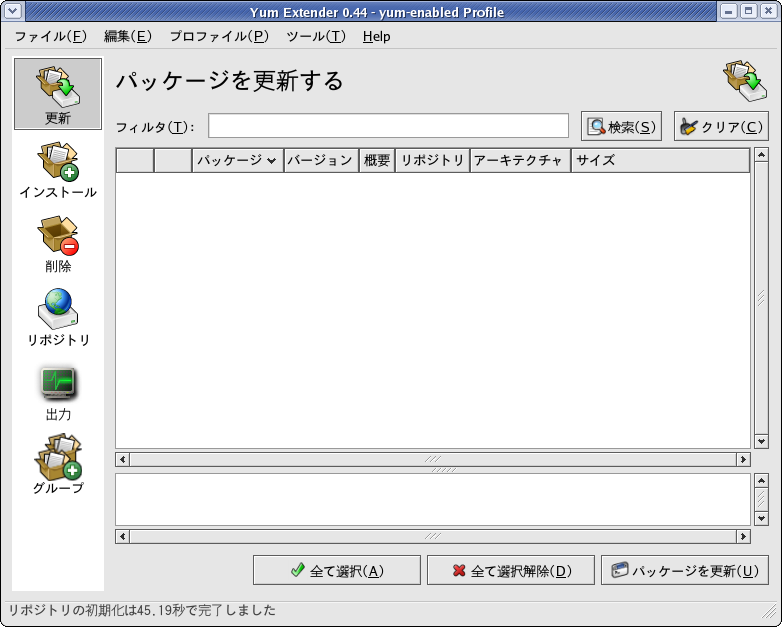
Task: Select the 更新 (Update) sidebar icon
Action: point(58,94)
